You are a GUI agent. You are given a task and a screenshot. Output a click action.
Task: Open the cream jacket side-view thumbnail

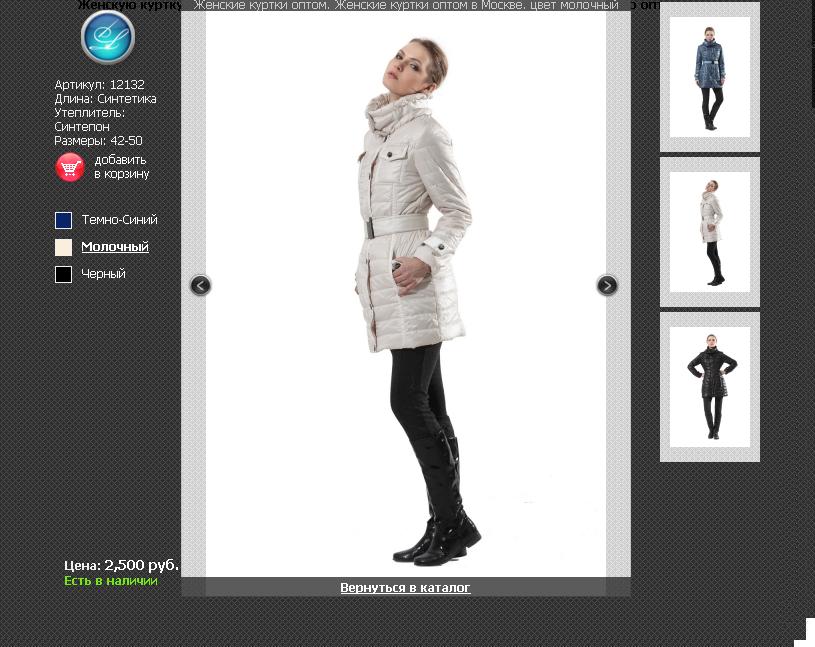(x=710, y=232)
